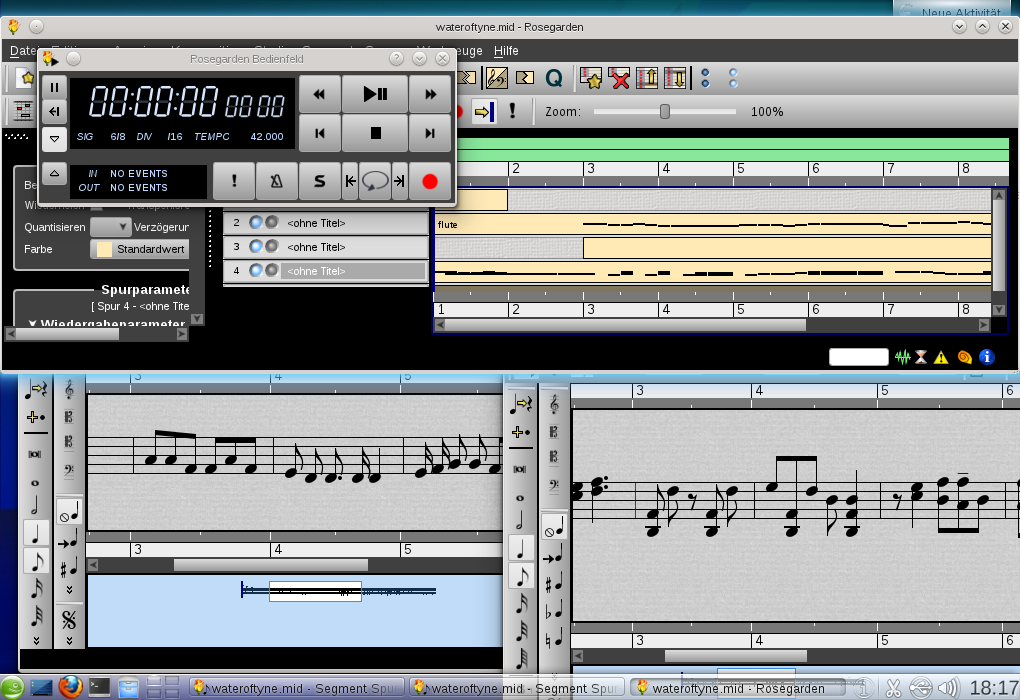Select natural accidental in right notation window
Viewport: 1020px width, 700px height.
pyautogui.click(x=554, y=640)
